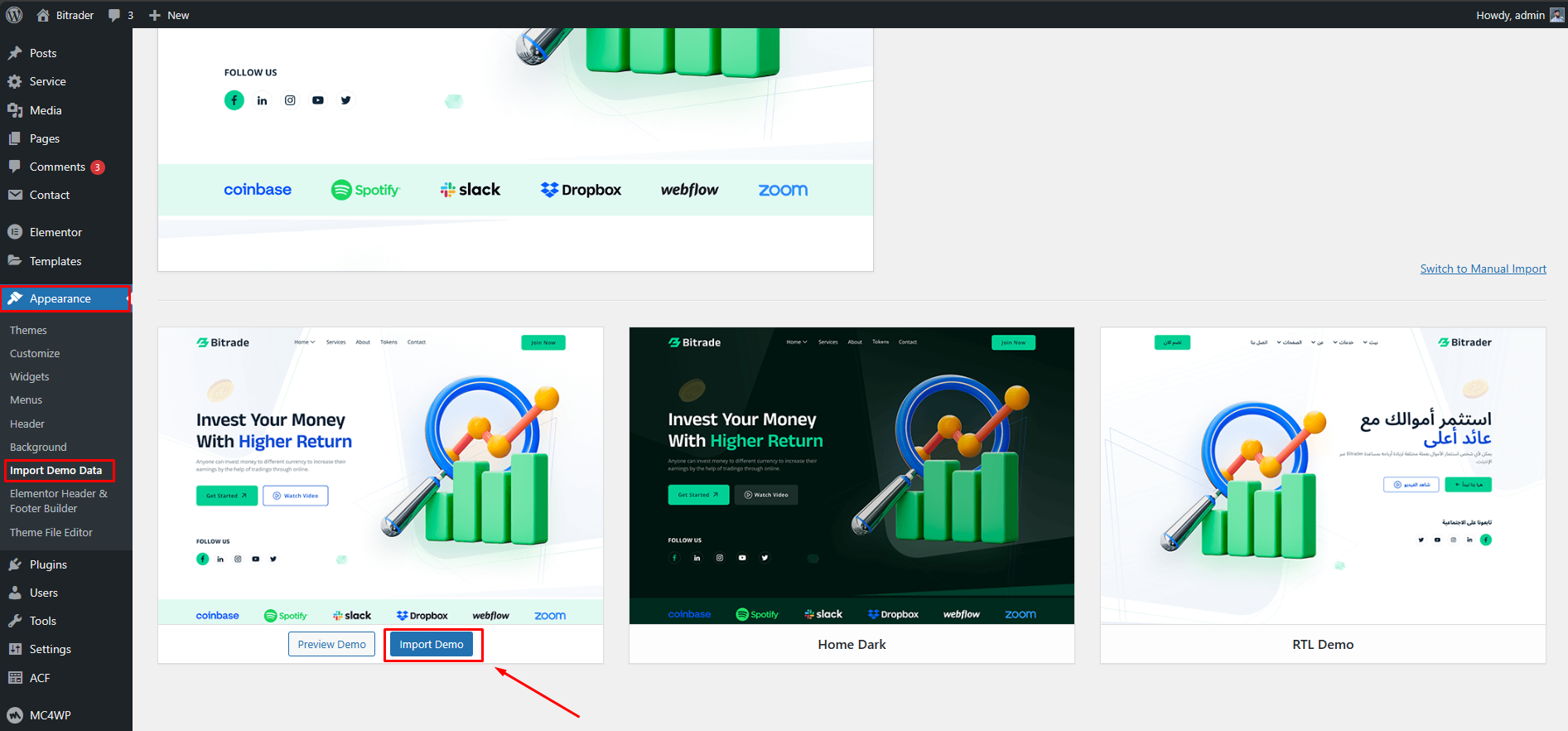This screenshot has height=731, width=1568.
Task: Click the WordPress logo icon
Action: pyautogui.click(x=14, y=15)
